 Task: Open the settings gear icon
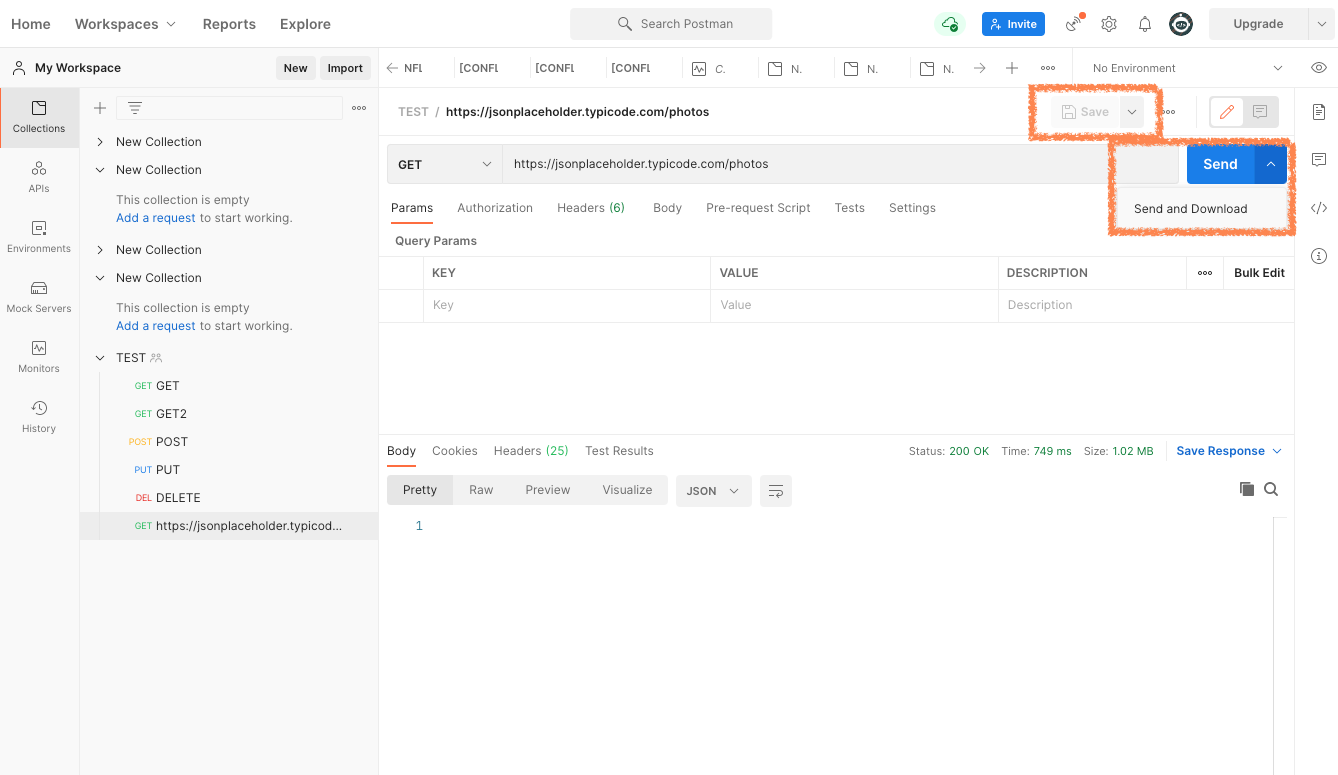(1109, 24)
